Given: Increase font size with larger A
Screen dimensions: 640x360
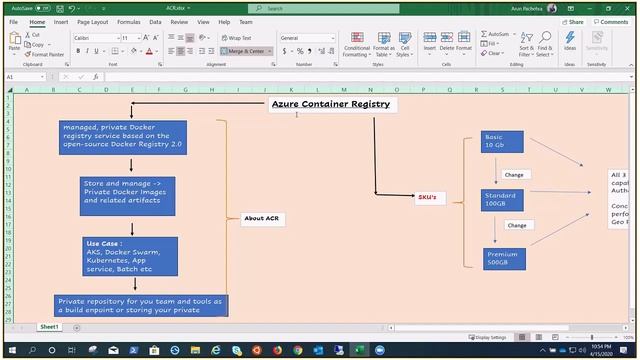Looking at the screenshot, I should coord(146,38).
